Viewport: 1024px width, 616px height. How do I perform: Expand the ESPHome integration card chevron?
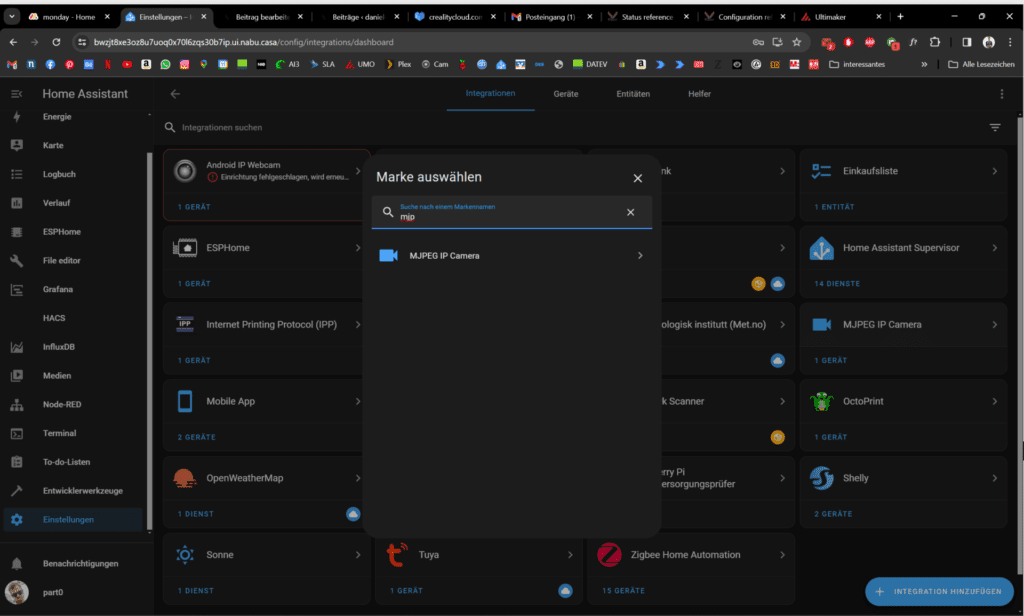(x=358, y=248)
